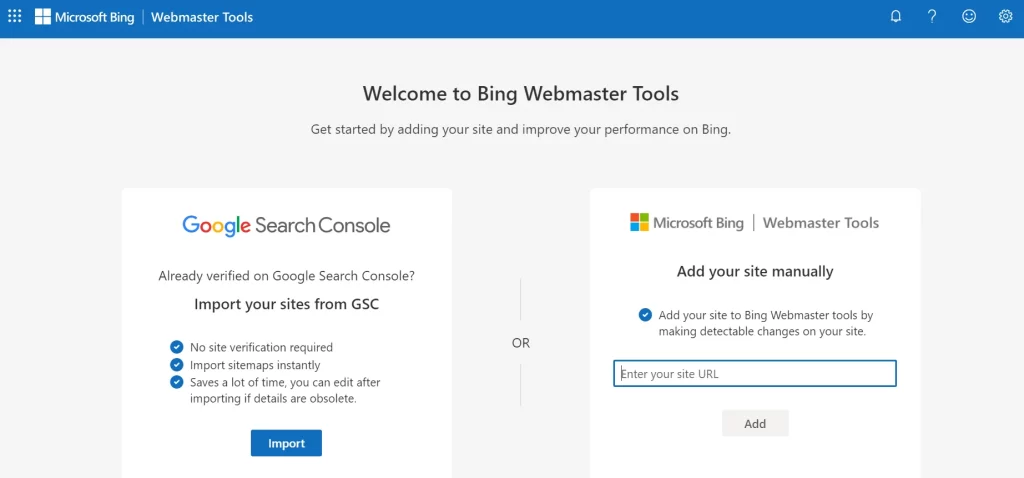The image size is (1024, 478).
Task: Click the feedback smiley icon
Action: (968, 16)
